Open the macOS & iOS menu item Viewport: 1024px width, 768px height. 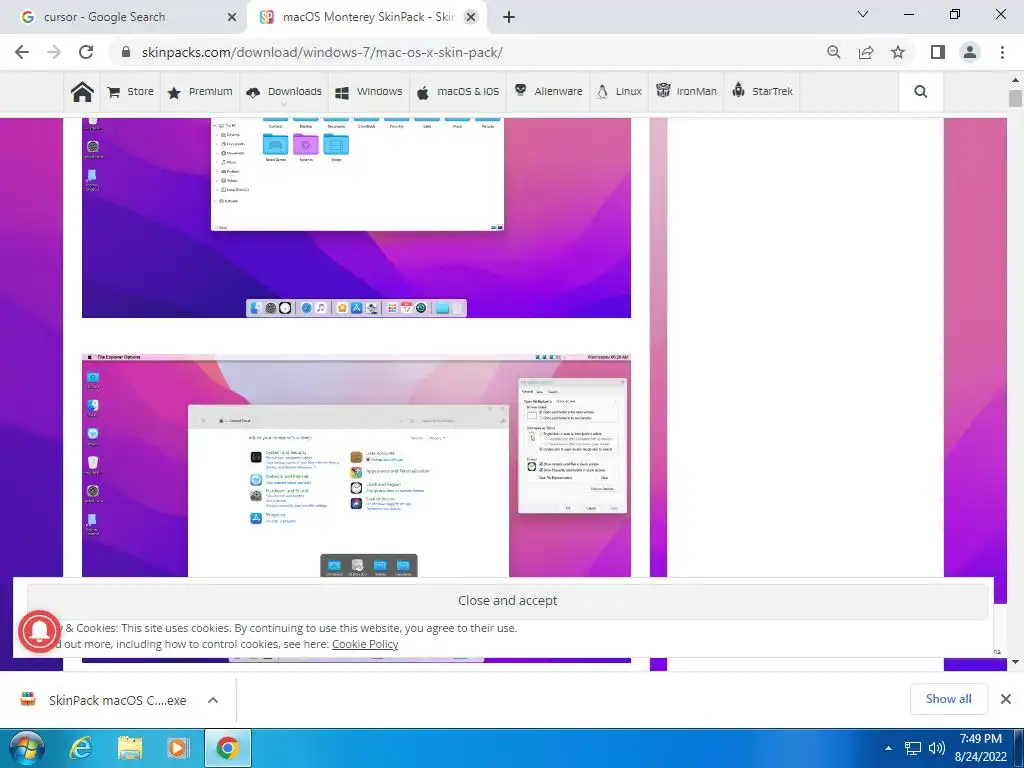tap(458, 91)
